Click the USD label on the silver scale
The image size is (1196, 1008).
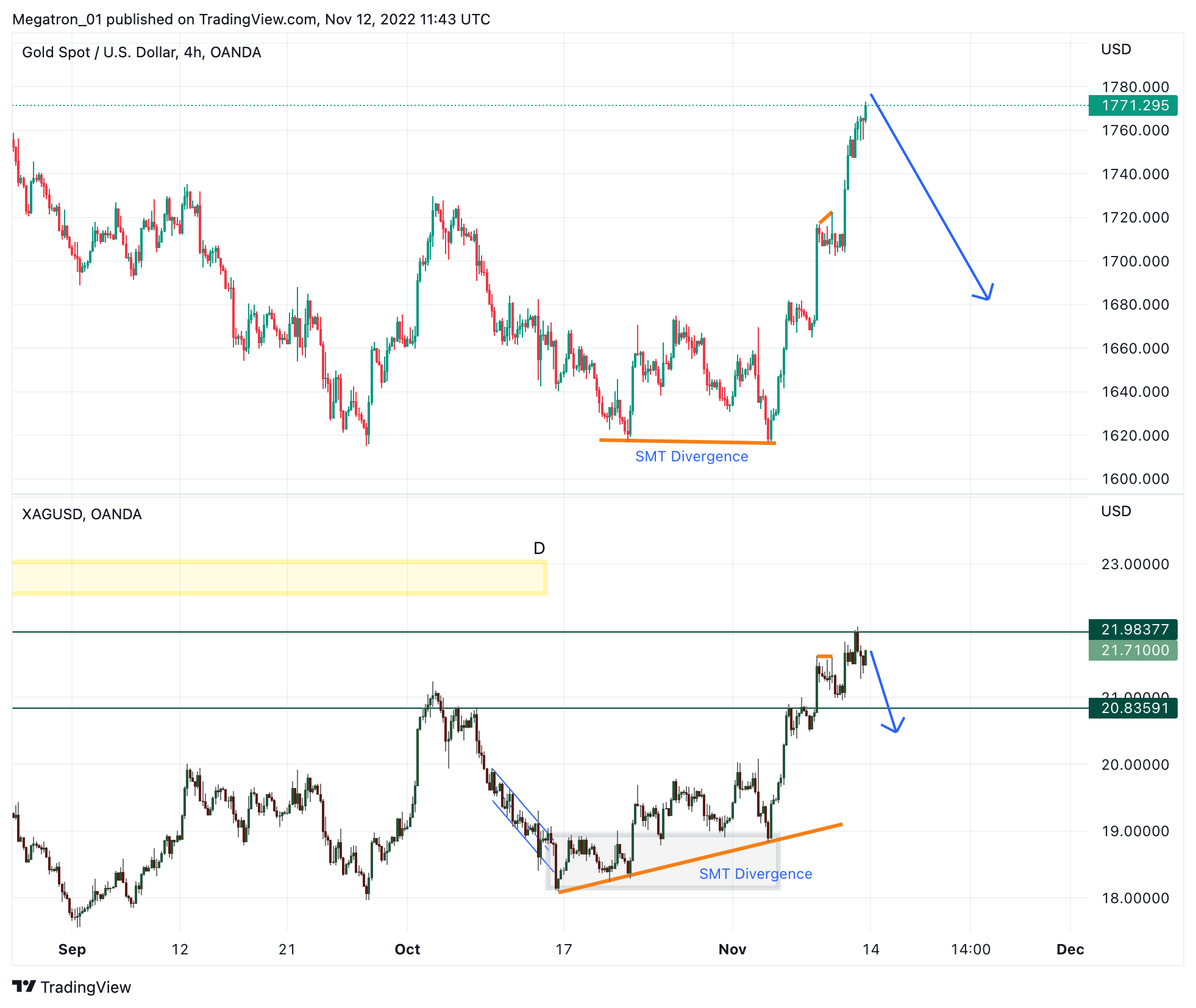click(1116, 511)
